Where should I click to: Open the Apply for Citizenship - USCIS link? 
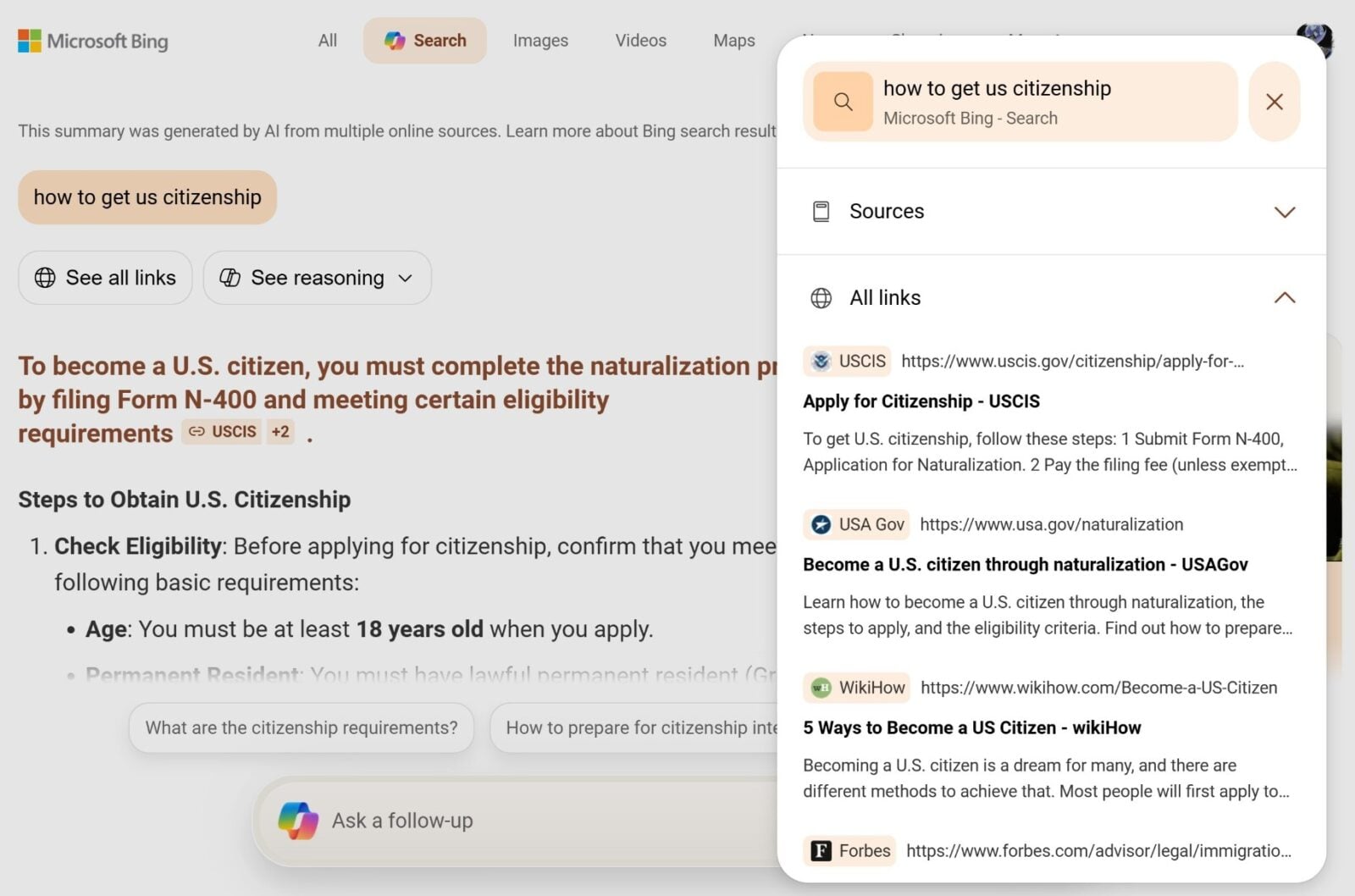pyautogui.click(x=921, y=401)
